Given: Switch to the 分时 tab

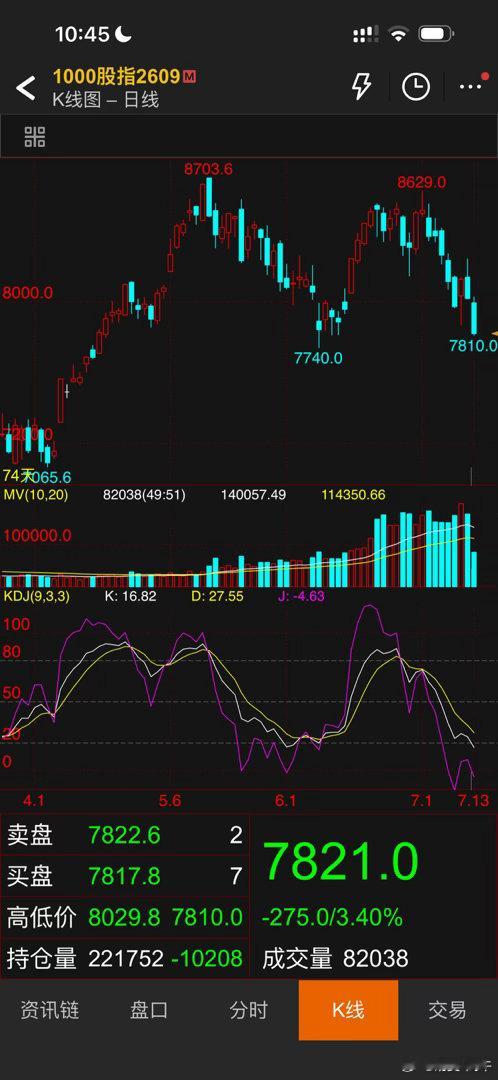Looking at the screenshot, I should coord(249,1010).
